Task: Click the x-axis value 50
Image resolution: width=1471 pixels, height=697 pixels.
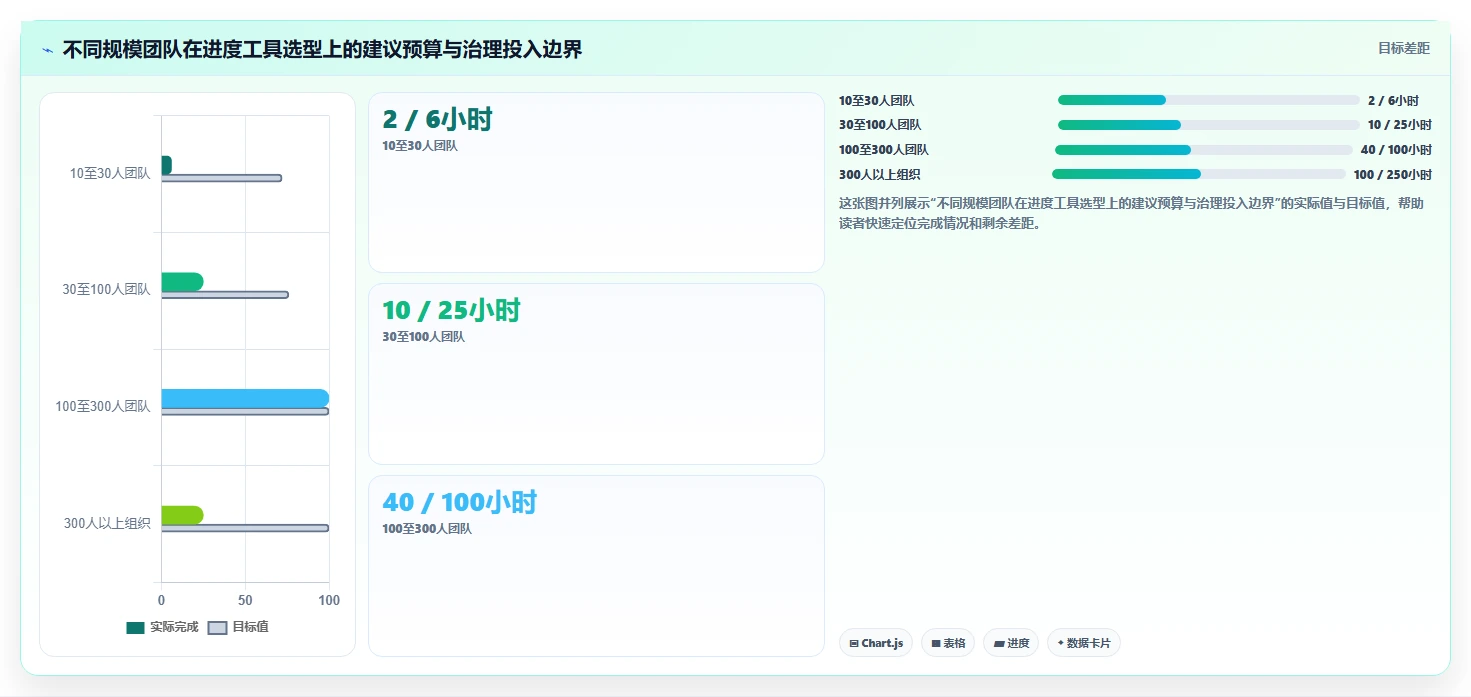Action: (x=245, y=600)
